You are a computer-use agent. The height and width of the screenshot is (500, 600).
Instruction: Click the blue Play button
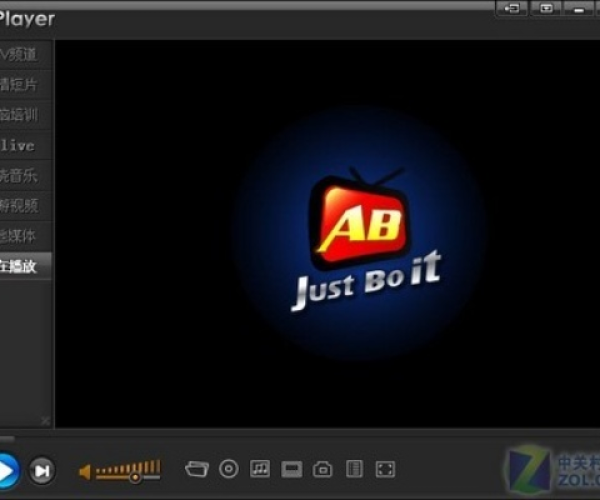[6, 469]
